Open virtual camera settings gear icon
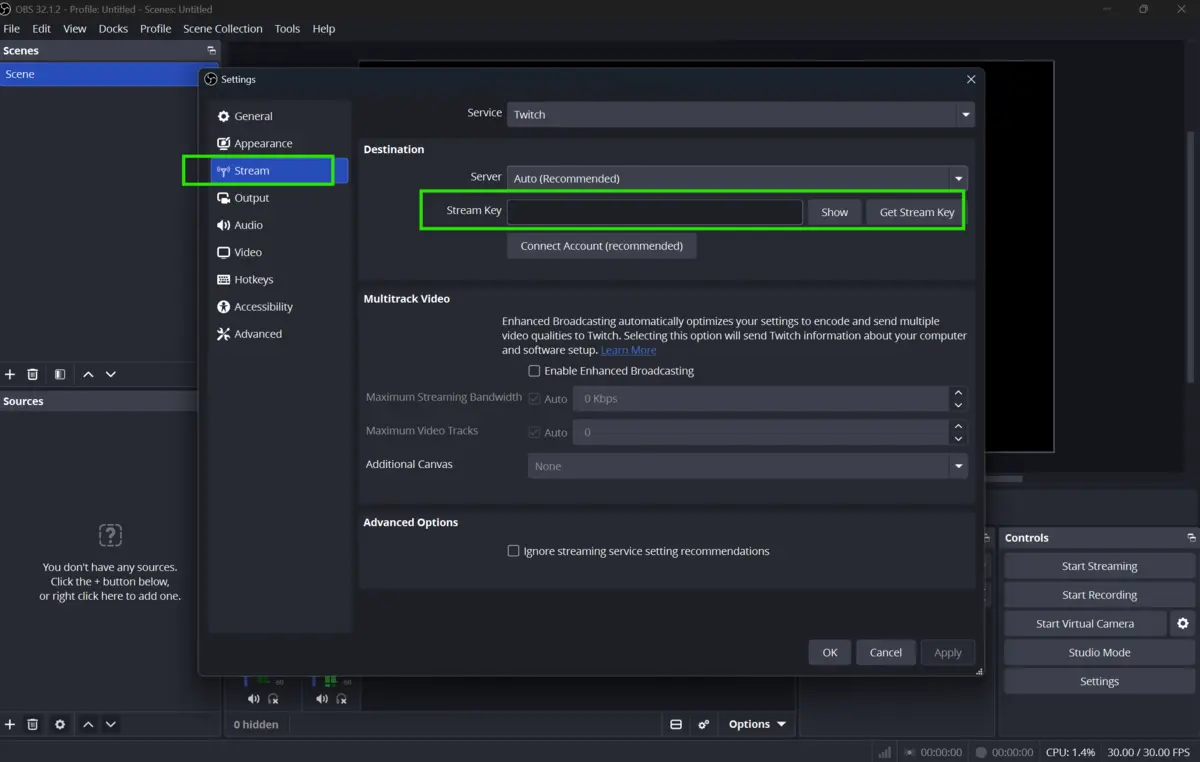The image size is (1200, 762). pos(1183,623)
